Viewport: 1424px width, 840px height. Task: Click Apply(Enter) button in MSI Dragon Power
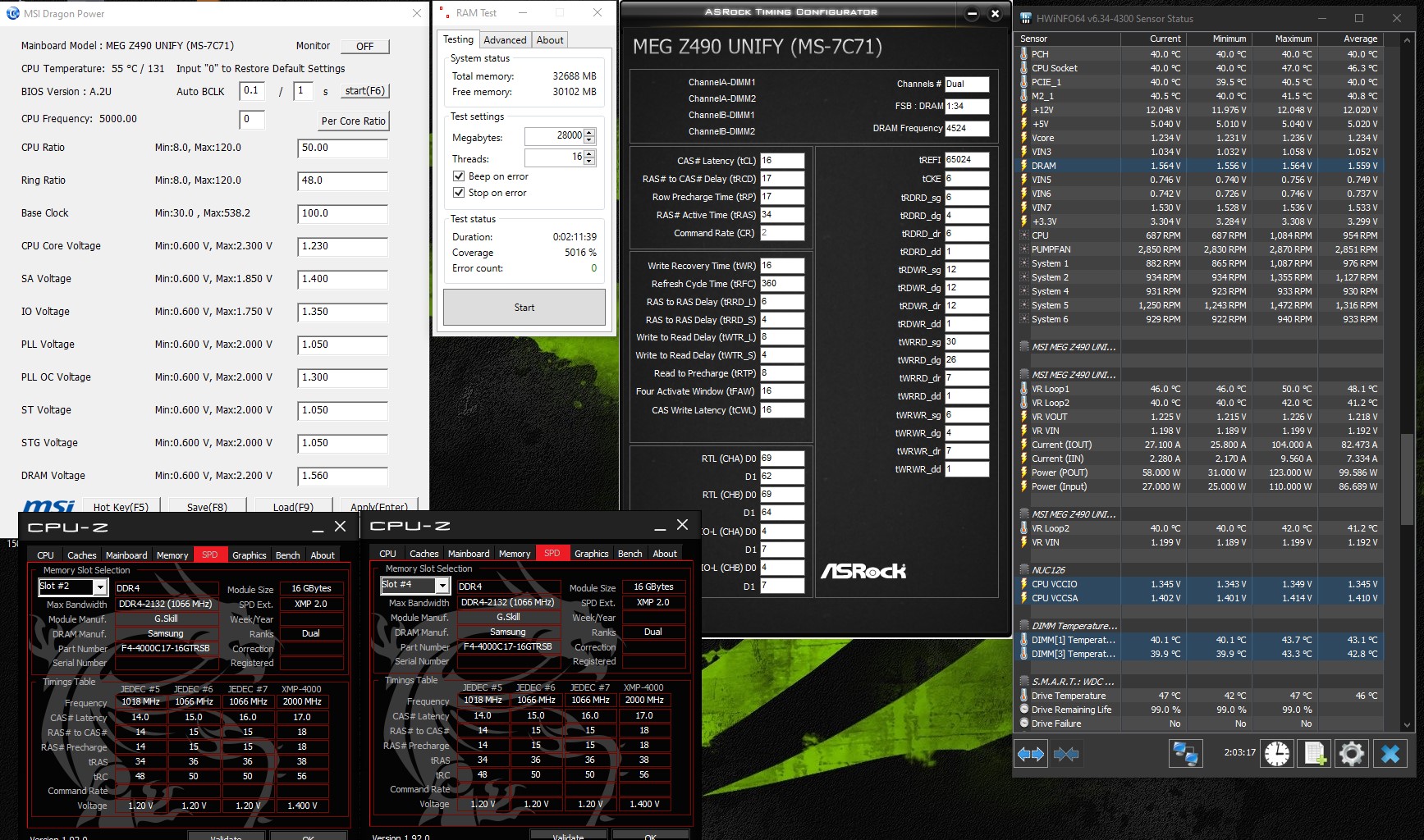378,506
